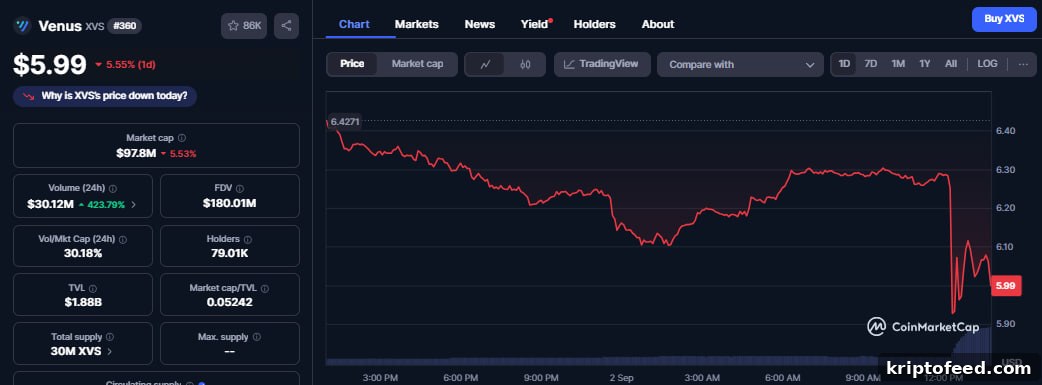This screenshot has width=1042, height=385.
Task: Click the $1.88B TVL value
Action: pos(83,303)
